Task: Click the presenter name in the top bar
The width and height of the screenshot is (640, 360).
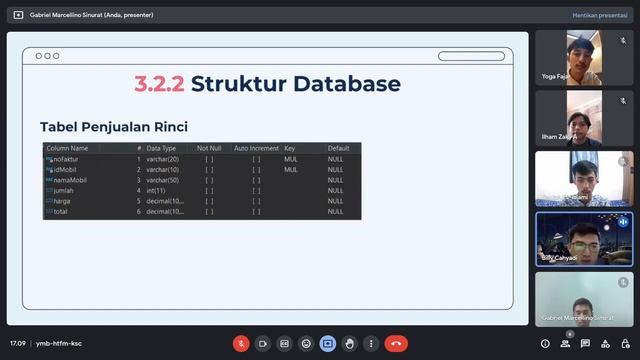Action: (91, 15)
